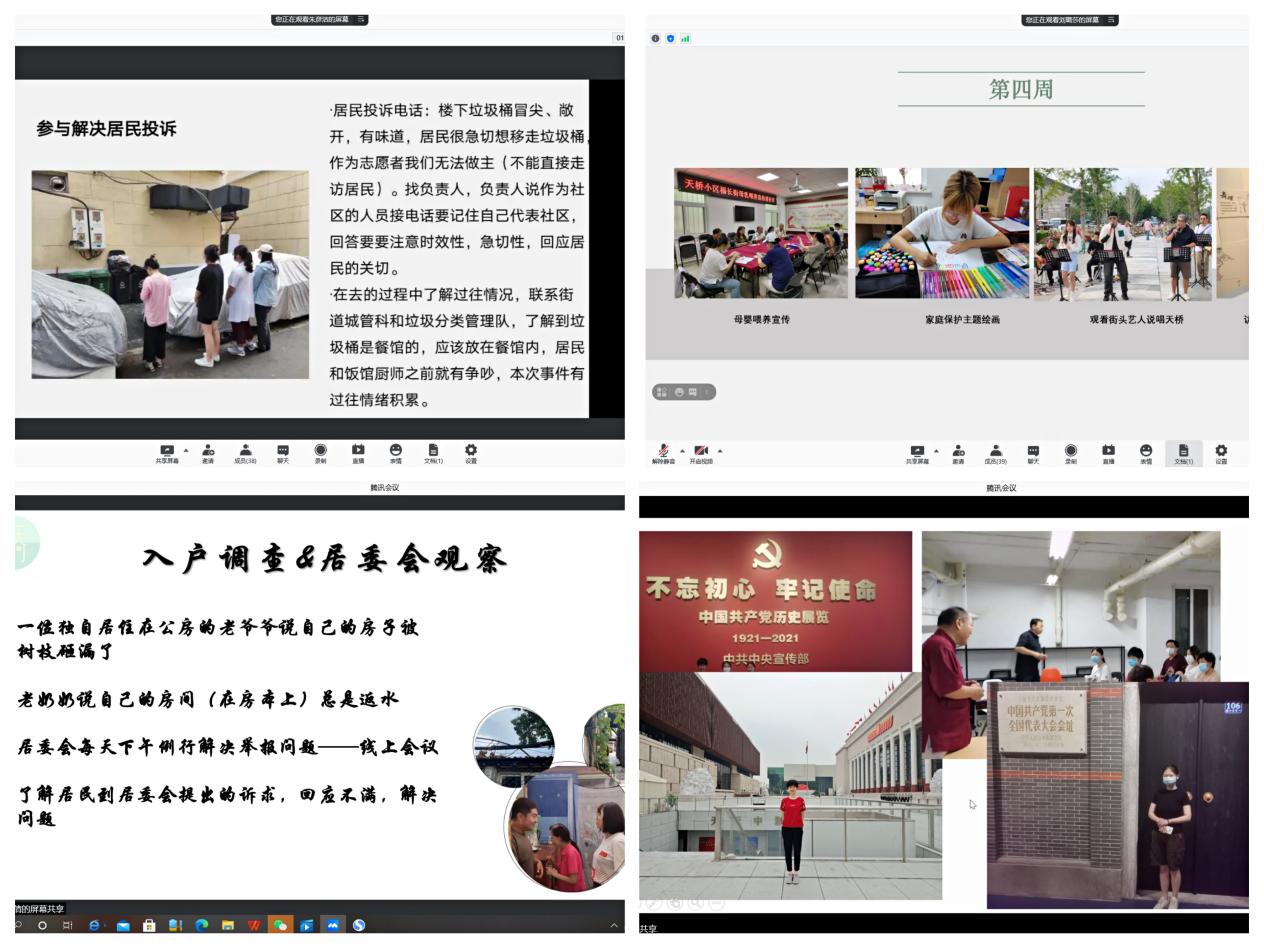Show hidden system tray icons chevron
The image size is (1264, 948).
coord(613,925)
